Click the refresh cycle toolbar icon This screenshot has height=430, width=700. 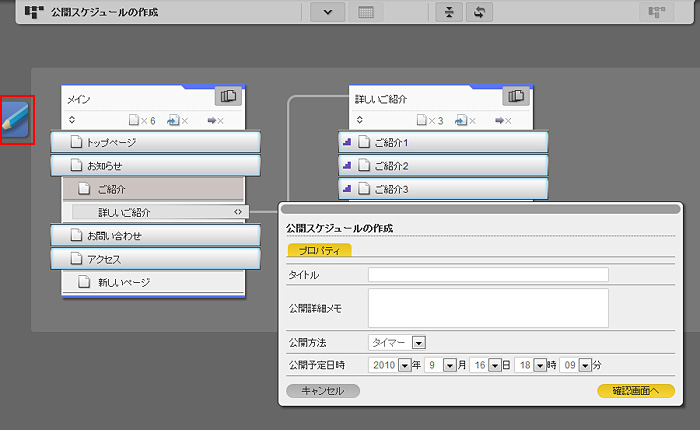pos(479,12)
